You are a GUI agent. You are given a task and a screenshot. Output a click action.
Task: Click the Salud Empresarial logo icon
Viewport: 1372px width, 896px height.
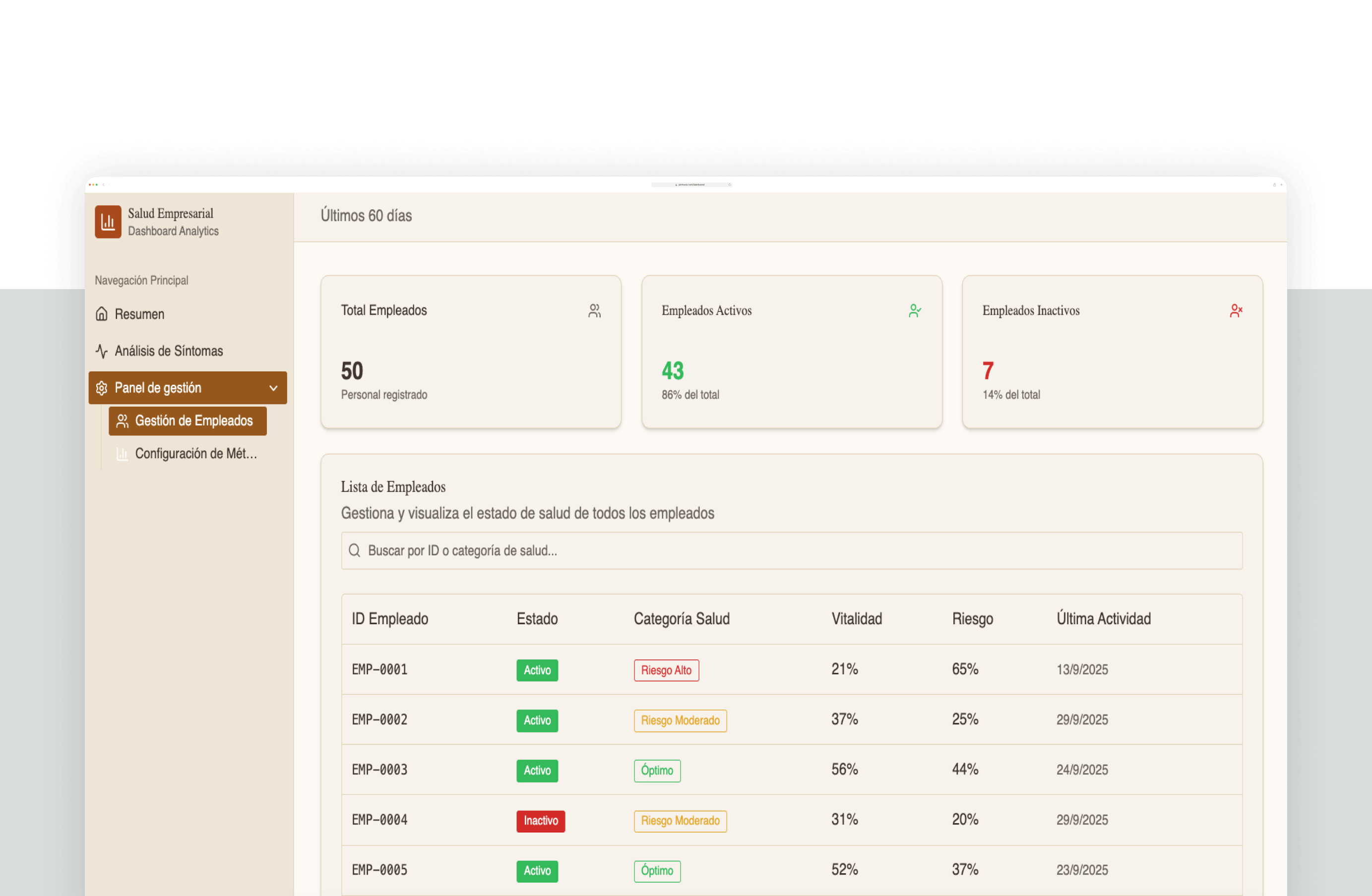click(x=108, y=222)
